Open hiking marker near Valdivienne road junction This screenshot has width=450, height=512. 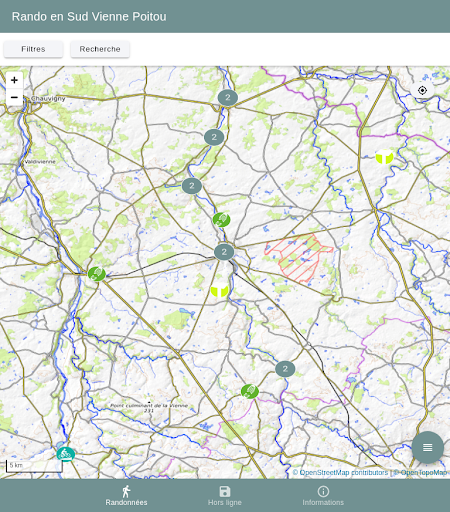click(x=97, y=274)
